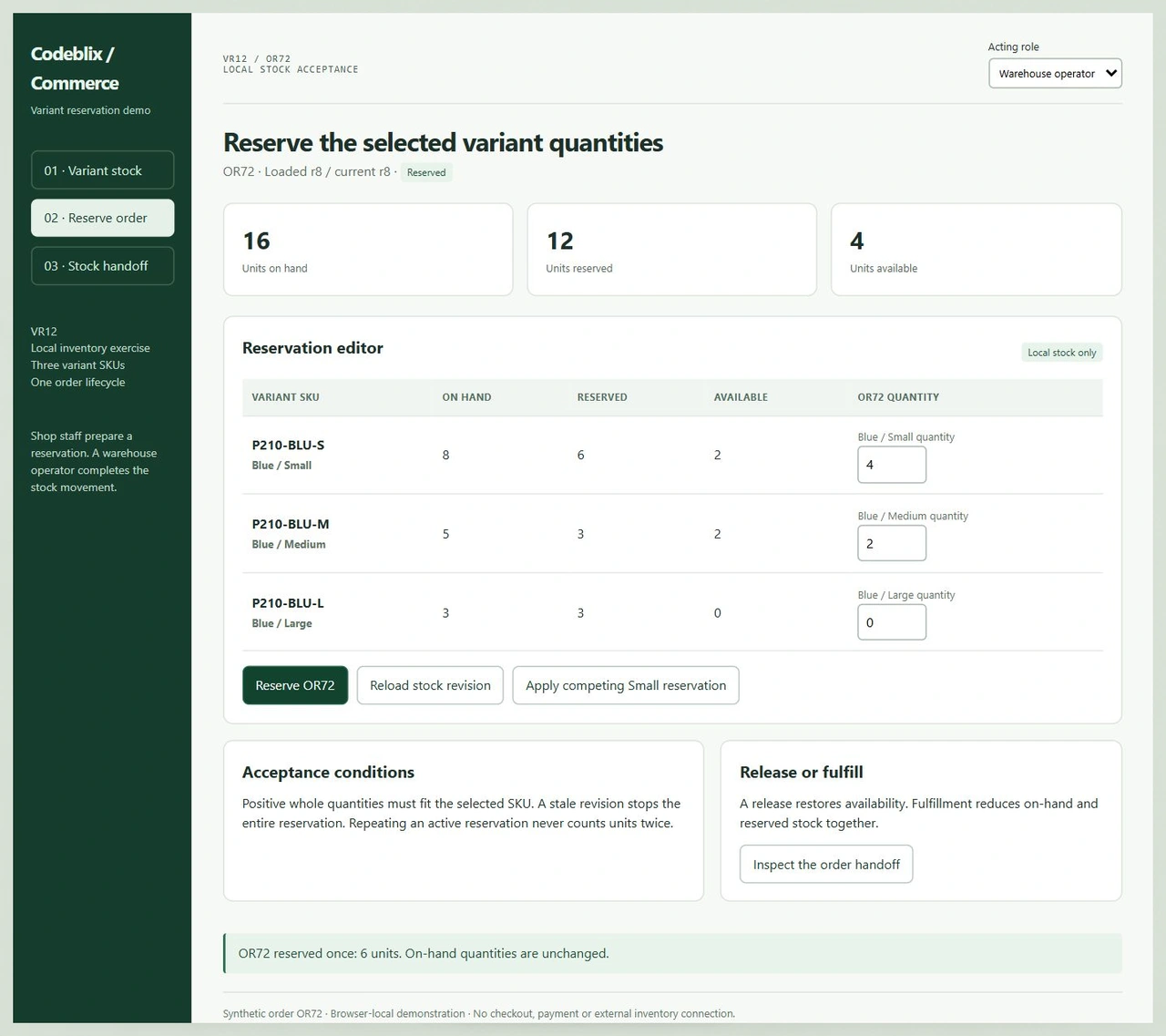Click the Reservation editor heading
Screen dimensions: 1166x1036
click(312, 348)
